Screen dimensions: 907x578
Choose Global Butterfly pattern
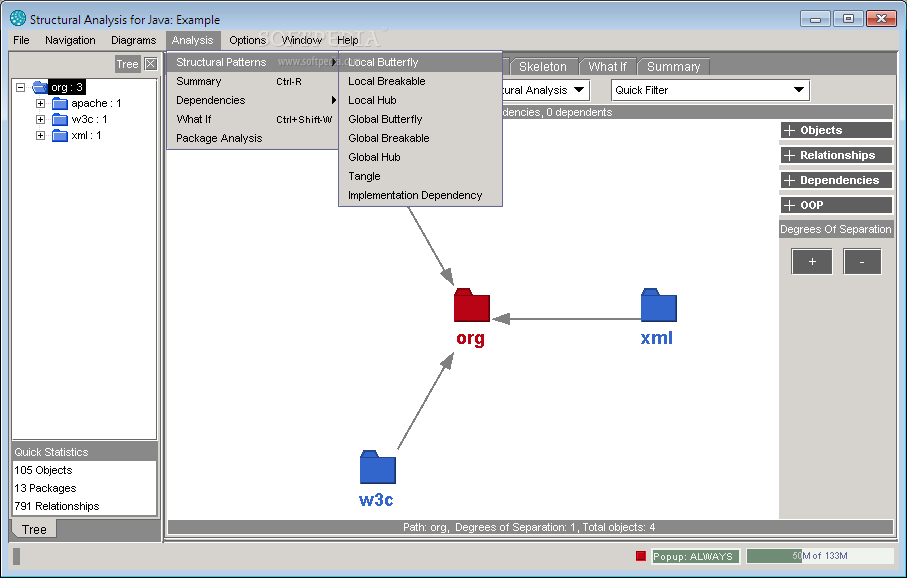[421, 120]
